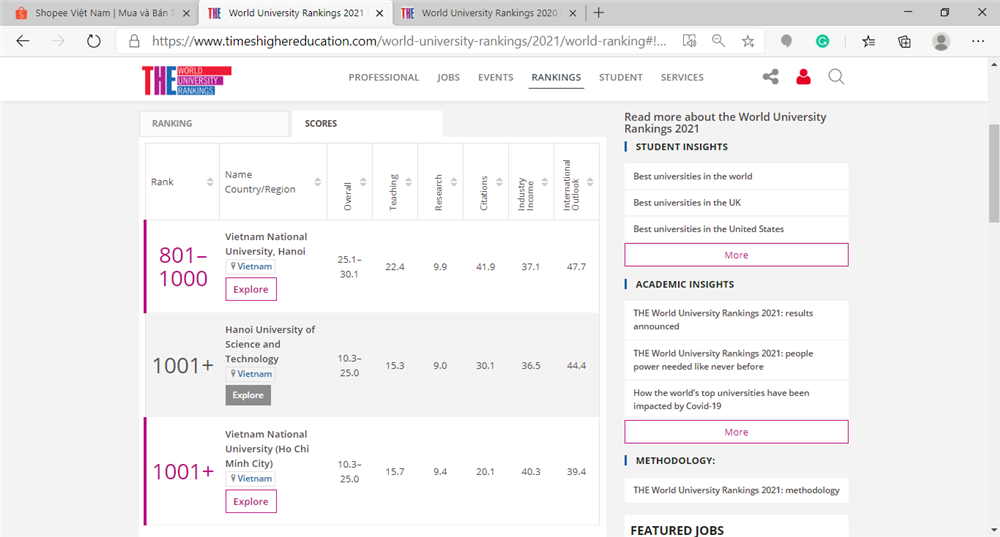This screenshot has width=1000, height=537.
Task: Reload the current page
Action: (94, 41)
